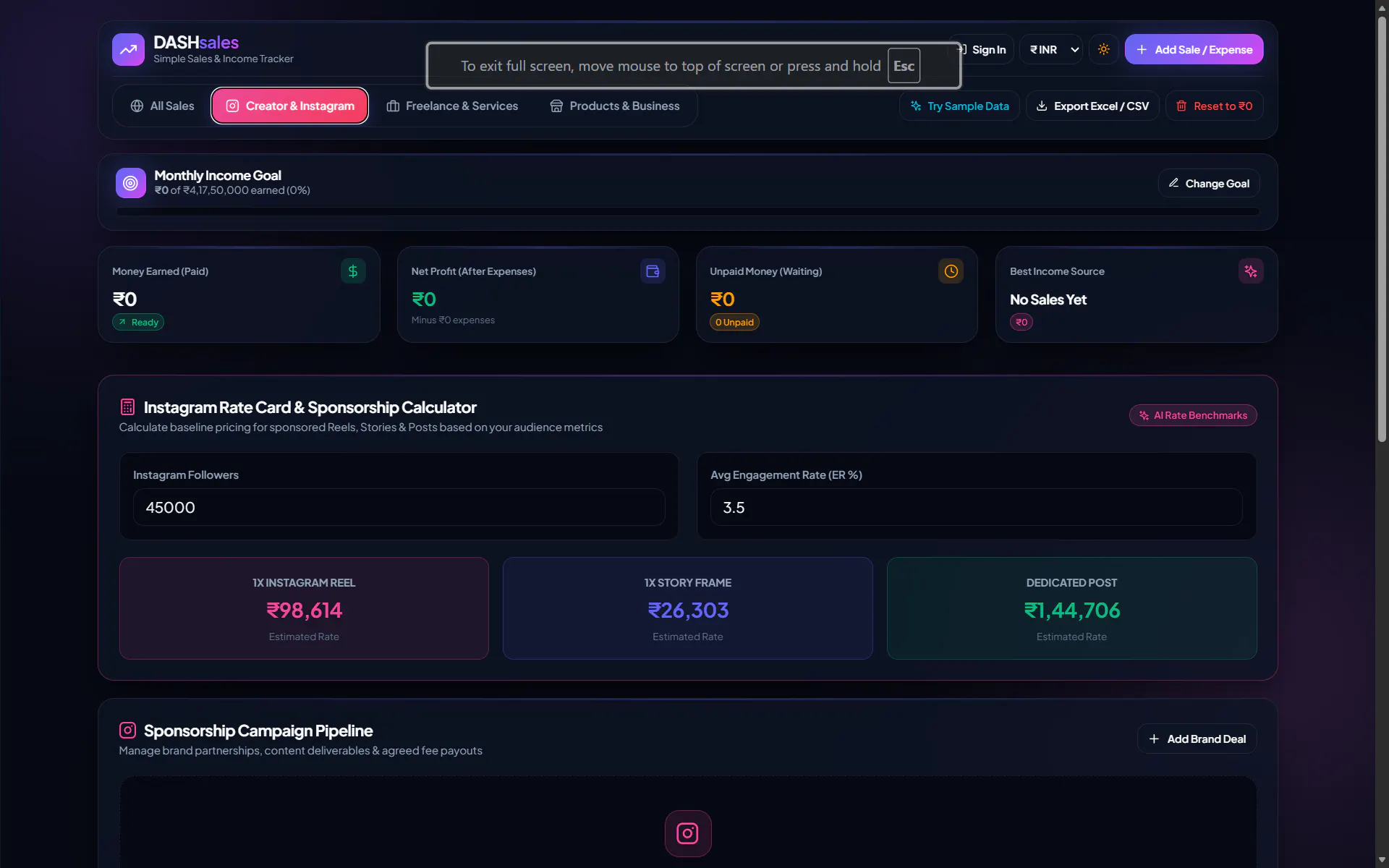Click the DASHsales trending-arrow logo icon
Viewport: 1389px width, 868px height.
click(128, 49)
